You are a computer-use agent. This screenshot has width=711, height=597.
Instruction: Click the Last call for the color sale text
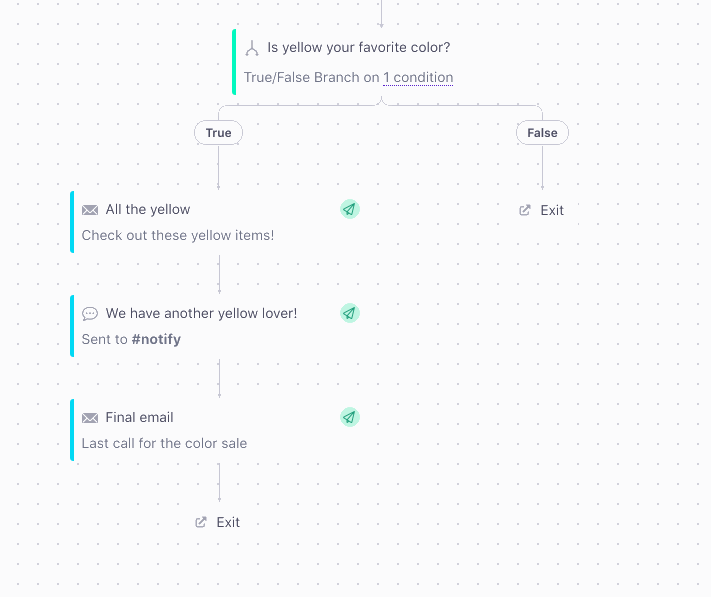point(164,444)
